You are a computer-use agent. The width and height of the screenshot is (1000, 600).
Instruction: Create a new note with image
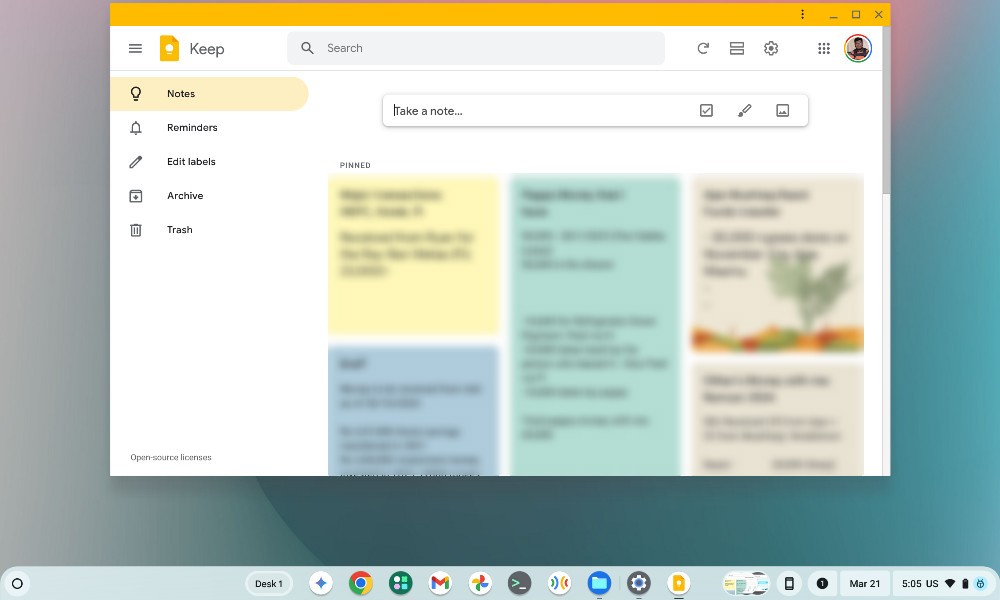pos(783,110)
